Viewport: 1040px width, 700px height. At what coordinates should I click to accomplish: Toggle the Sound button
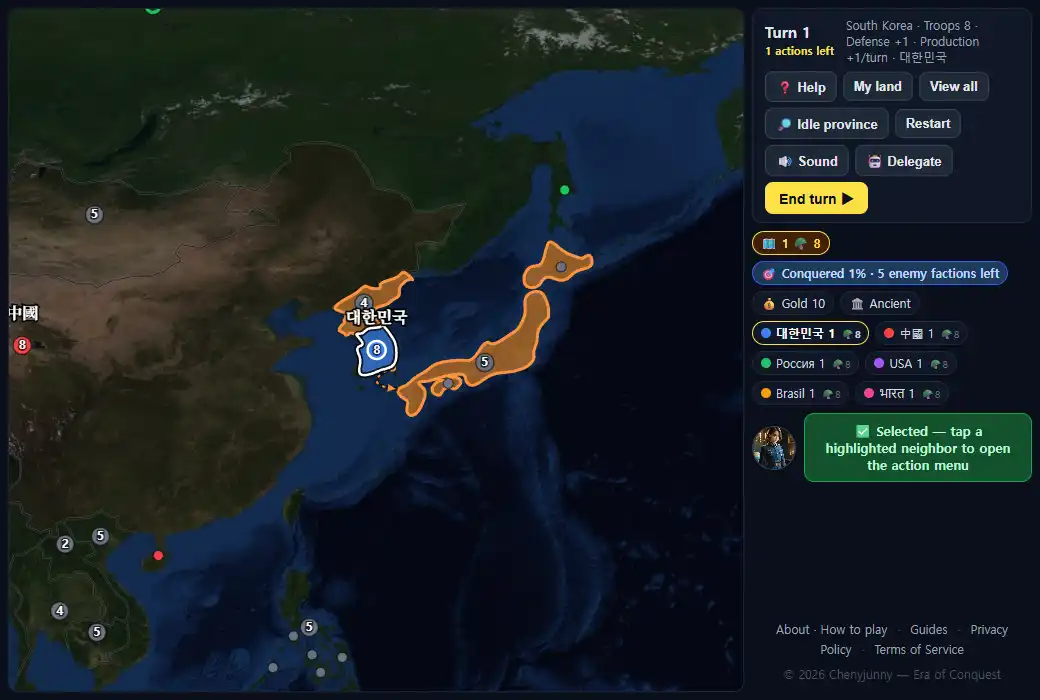[x=807, y=161]
